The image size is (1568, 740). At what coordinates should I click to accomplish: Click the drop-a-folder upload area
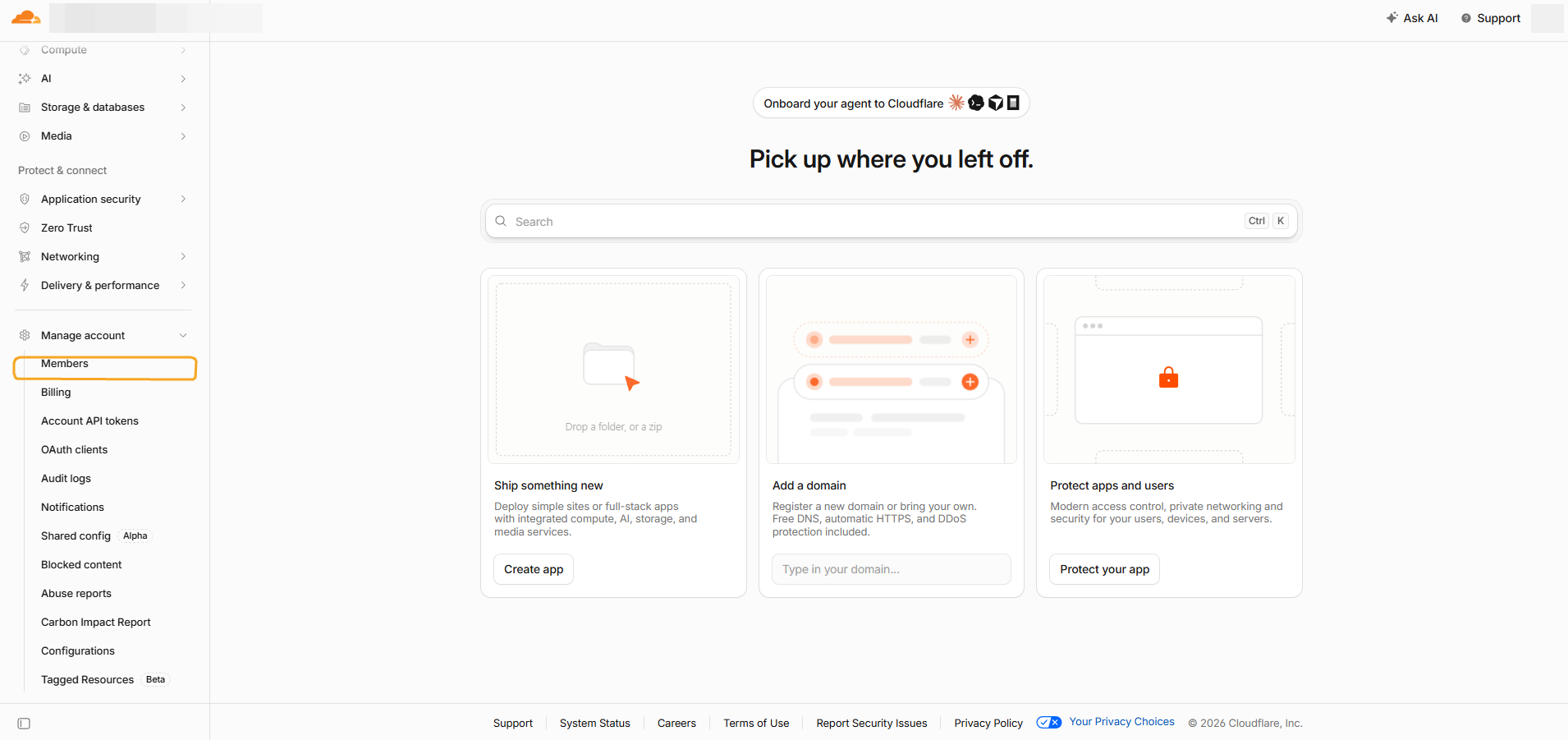(x=613, y=370)
